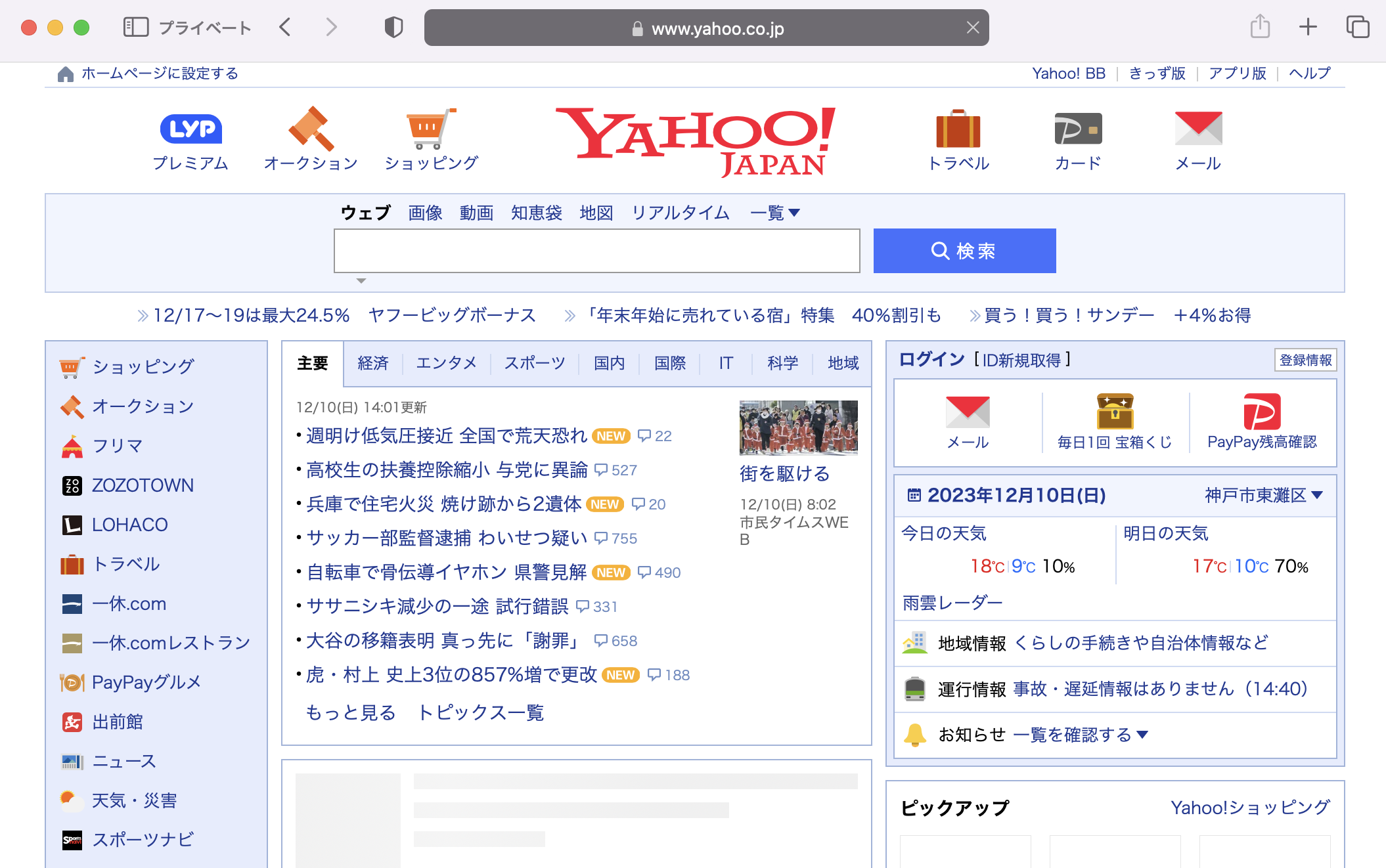The image size is (1386, 868).
Task: Switch search to 知恵袋
Action: (x=537, y=213)
